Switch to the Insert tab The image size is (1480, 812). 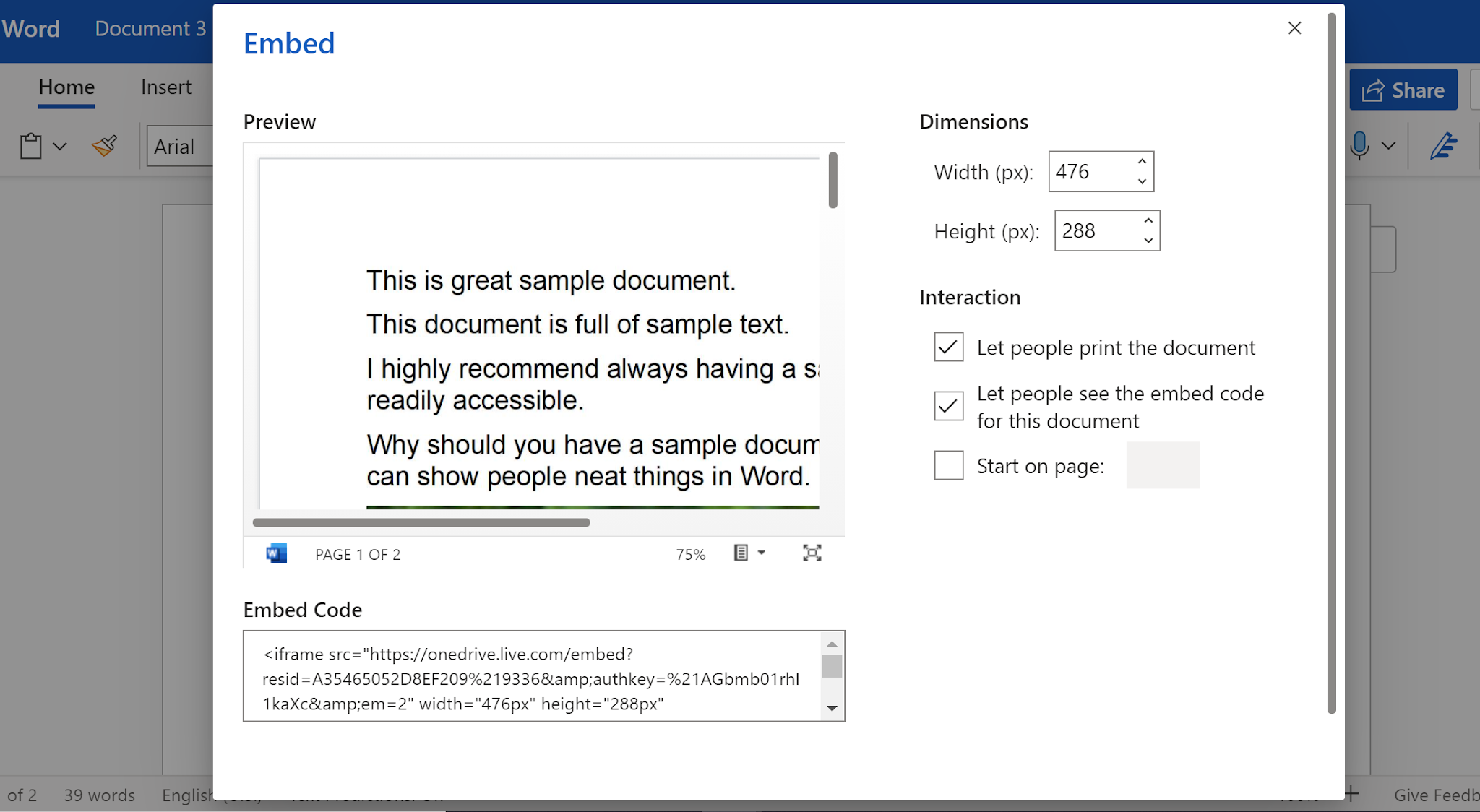165,87
